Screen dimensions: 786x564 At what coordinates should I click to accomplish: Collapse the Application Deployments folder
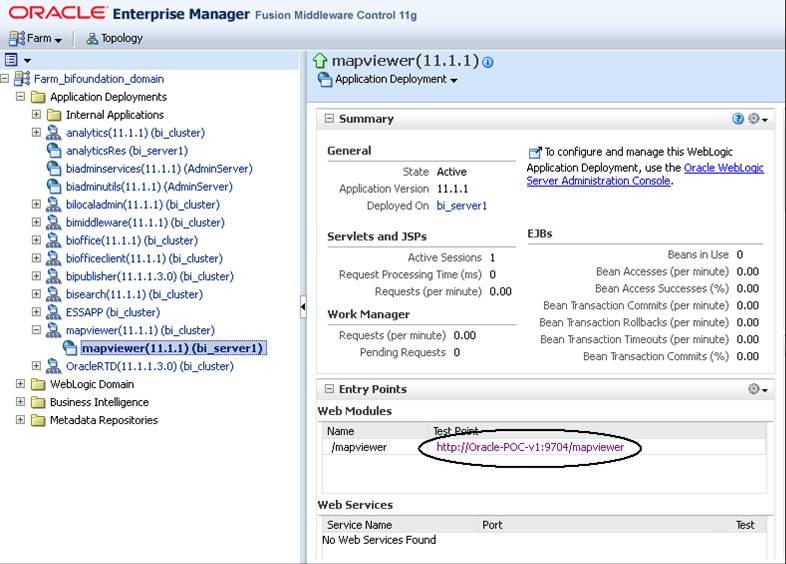(x=21, y=96)
